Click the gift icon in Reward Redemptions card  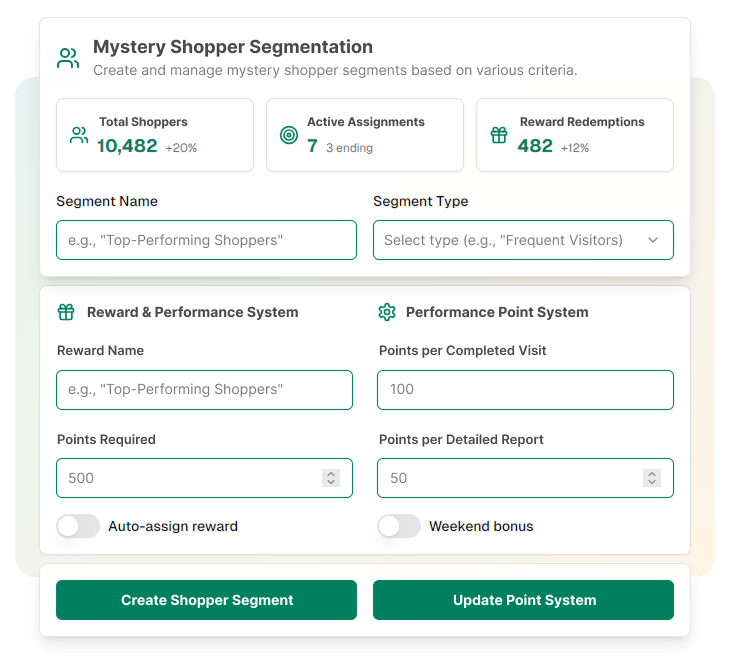499,135
